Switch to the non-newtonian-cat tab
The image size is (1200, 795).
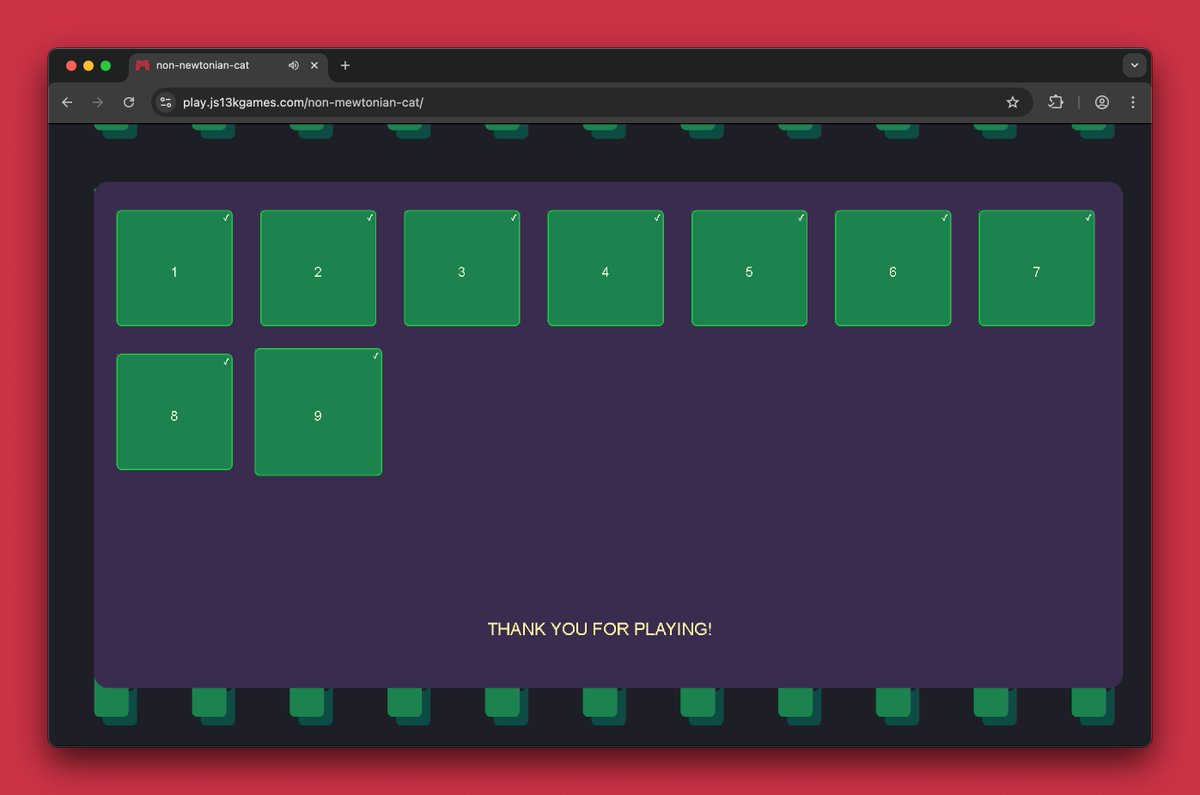tap(228, 65)
